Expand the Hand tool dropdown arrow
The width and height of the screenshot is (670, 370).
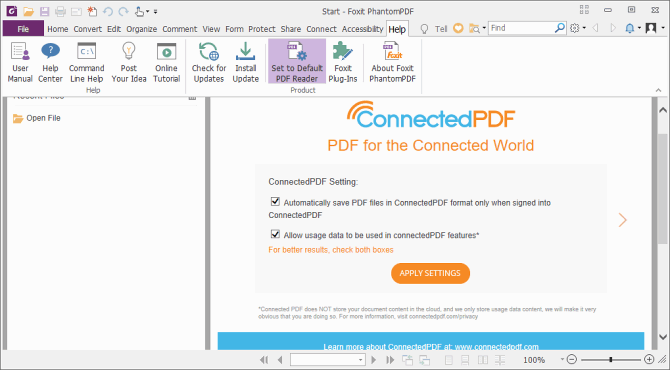coord(148,12)
